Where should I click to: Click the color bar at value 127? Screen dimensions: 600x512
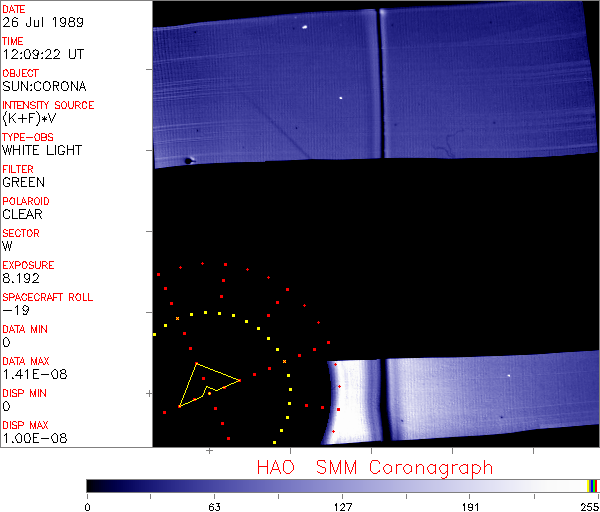point(341,485)
